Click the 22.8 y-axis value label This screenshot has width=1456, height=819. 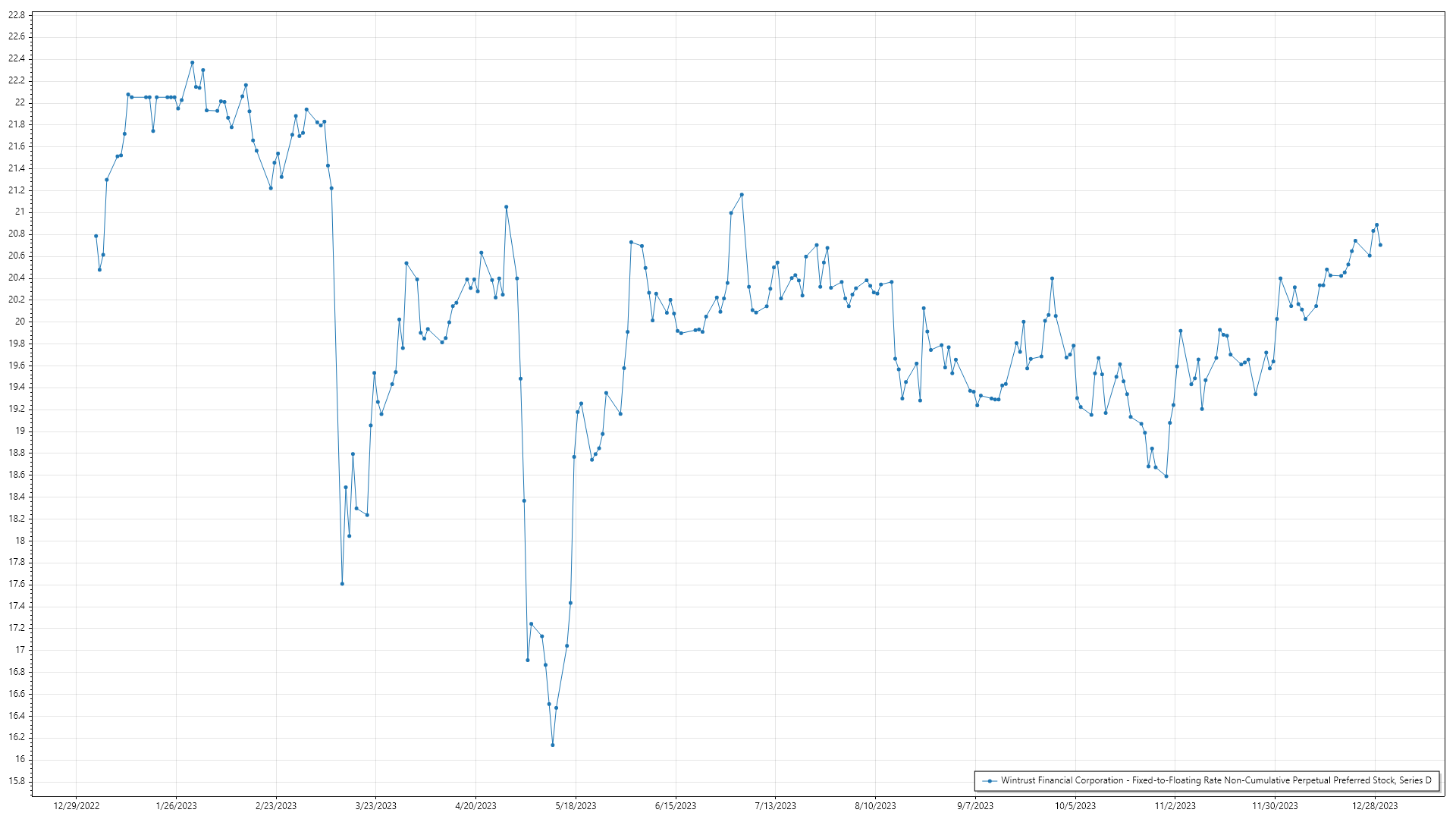pyautogui.click(x=17, y=15)
